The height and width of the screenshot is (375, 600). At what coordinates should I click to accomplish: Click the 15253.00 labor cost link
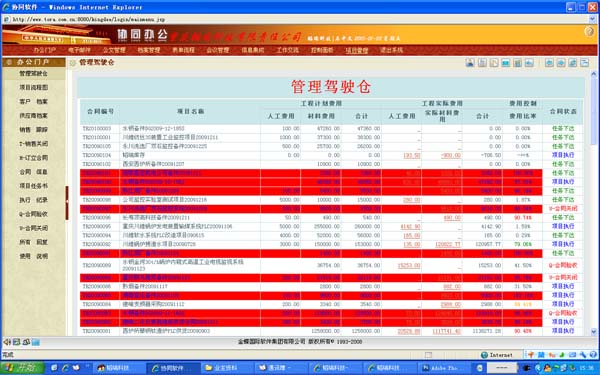409,265
